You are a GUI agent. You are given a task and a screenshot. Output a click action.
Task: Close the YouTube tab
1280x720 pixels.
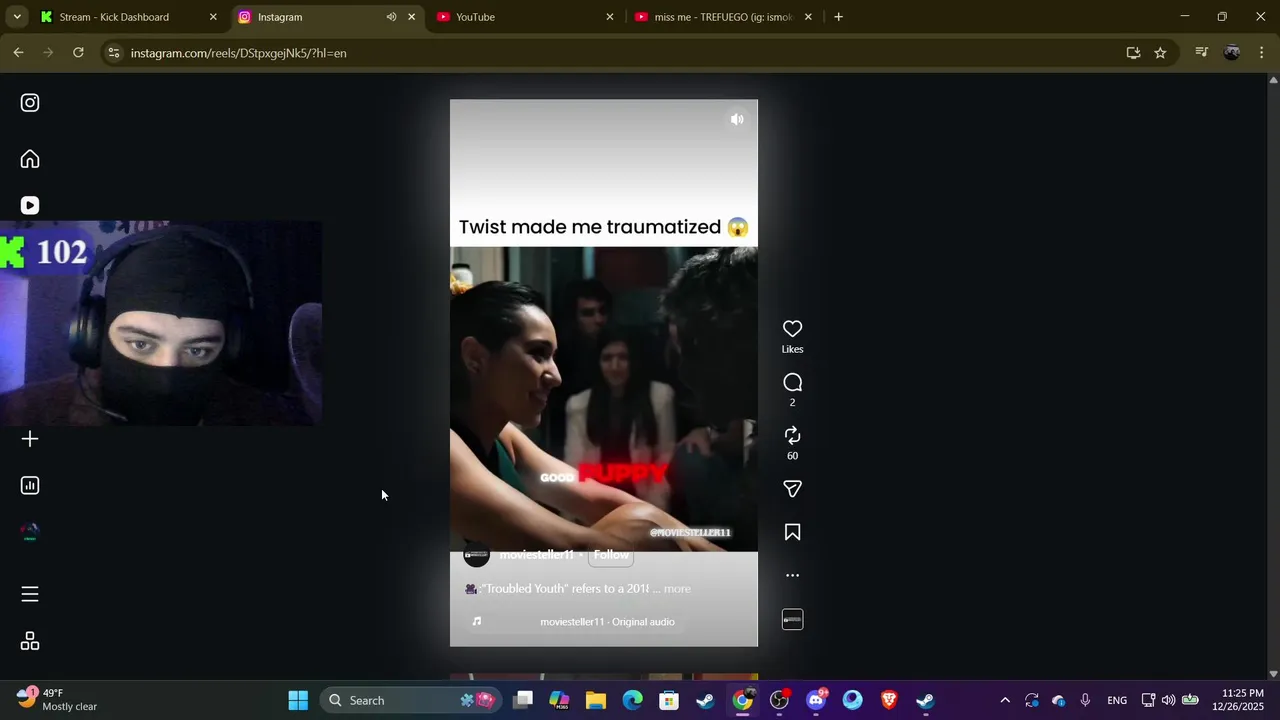(x=610, y=17)
